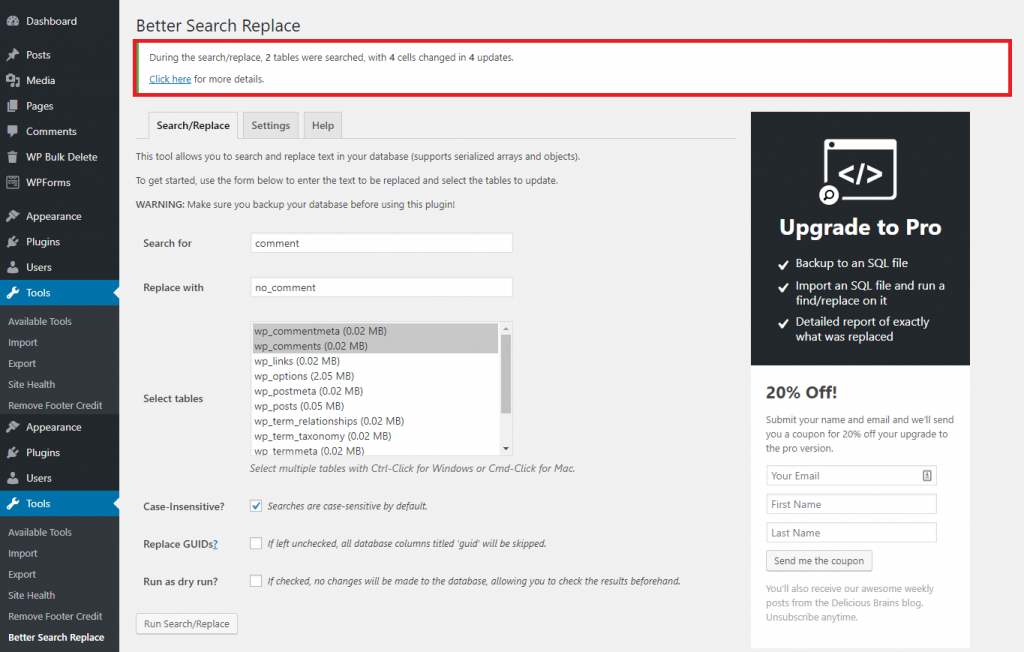
Task: Open upper Available Tools submenu item
Action: pyautogui.click(x=40, y=321)
